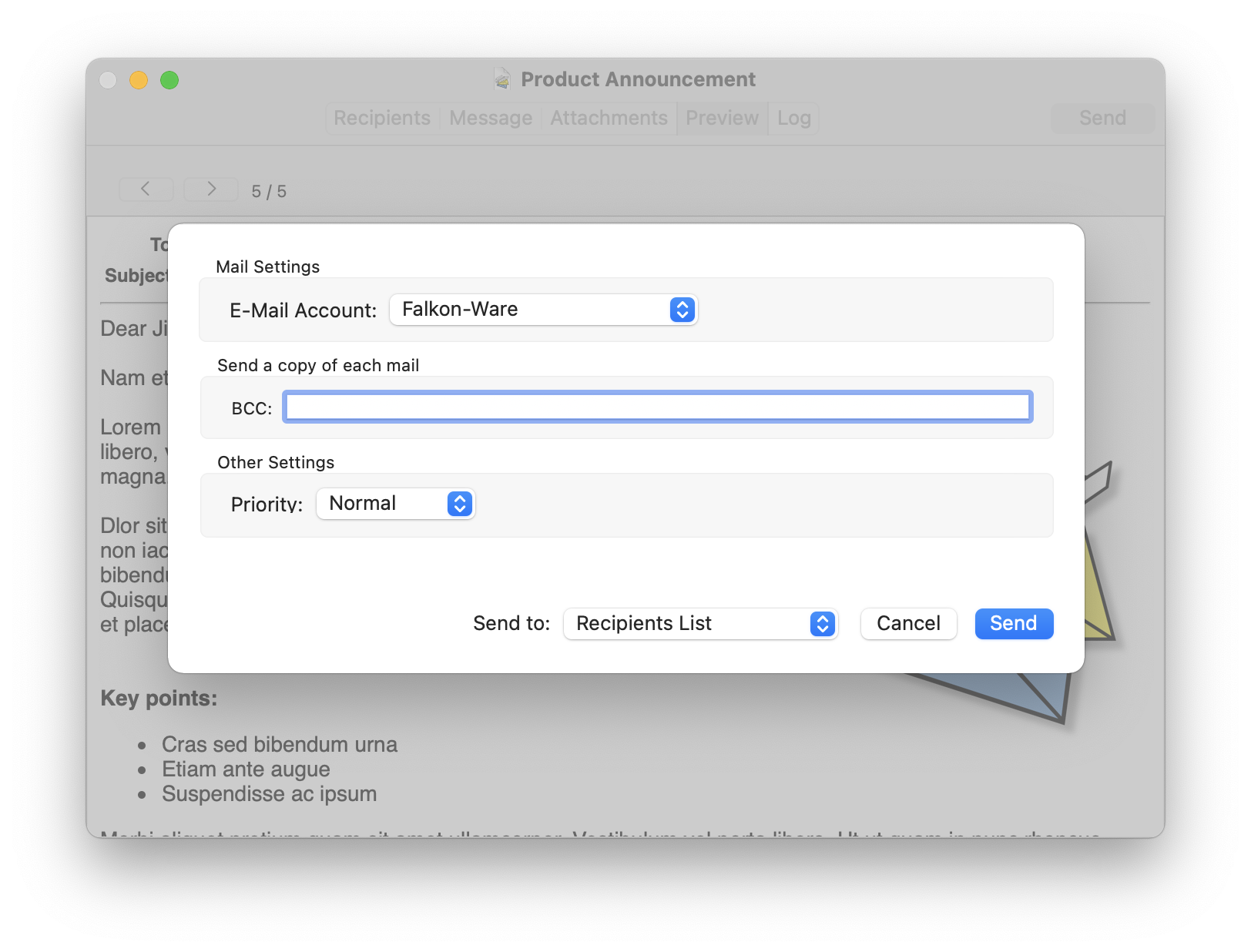Switch to the Message tab
1251x952 pixels.
click(x=491, y=118)
